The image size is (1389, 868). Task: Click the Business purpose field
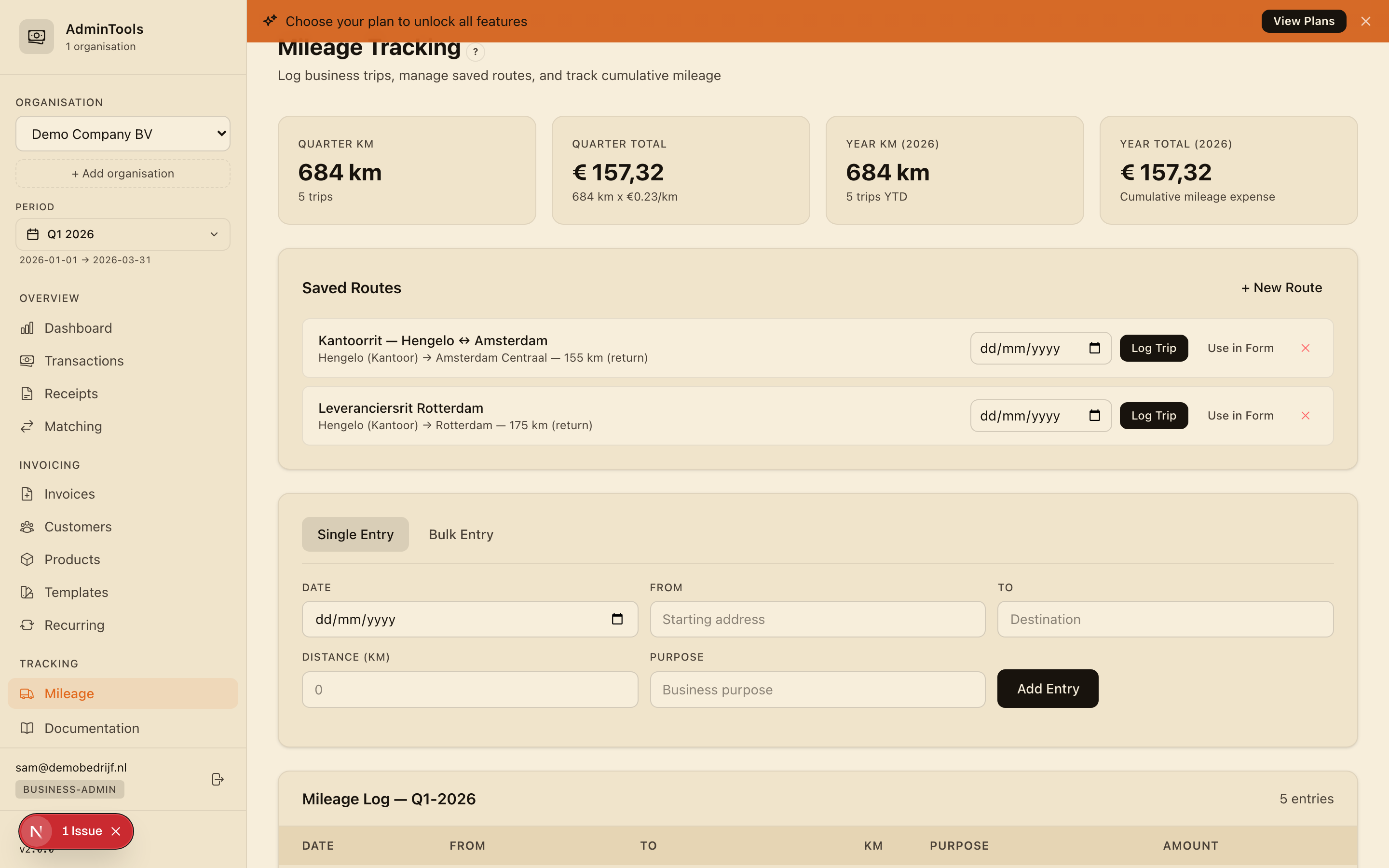[817, 690]
